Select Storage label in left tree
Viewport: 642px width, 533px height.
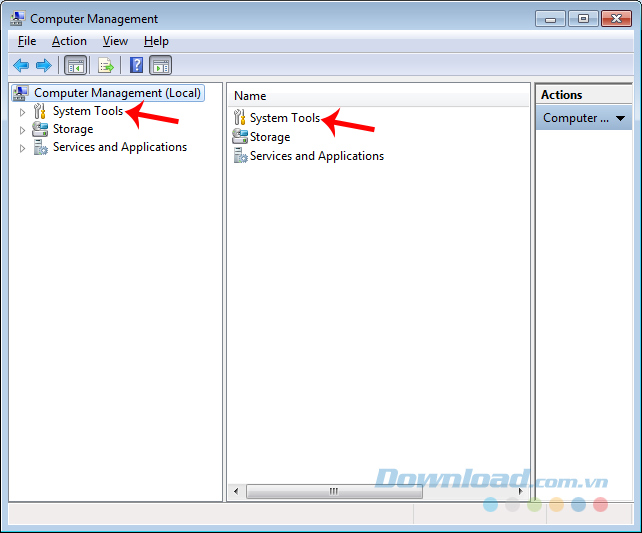pyautogui.click(x=73, y=129)
